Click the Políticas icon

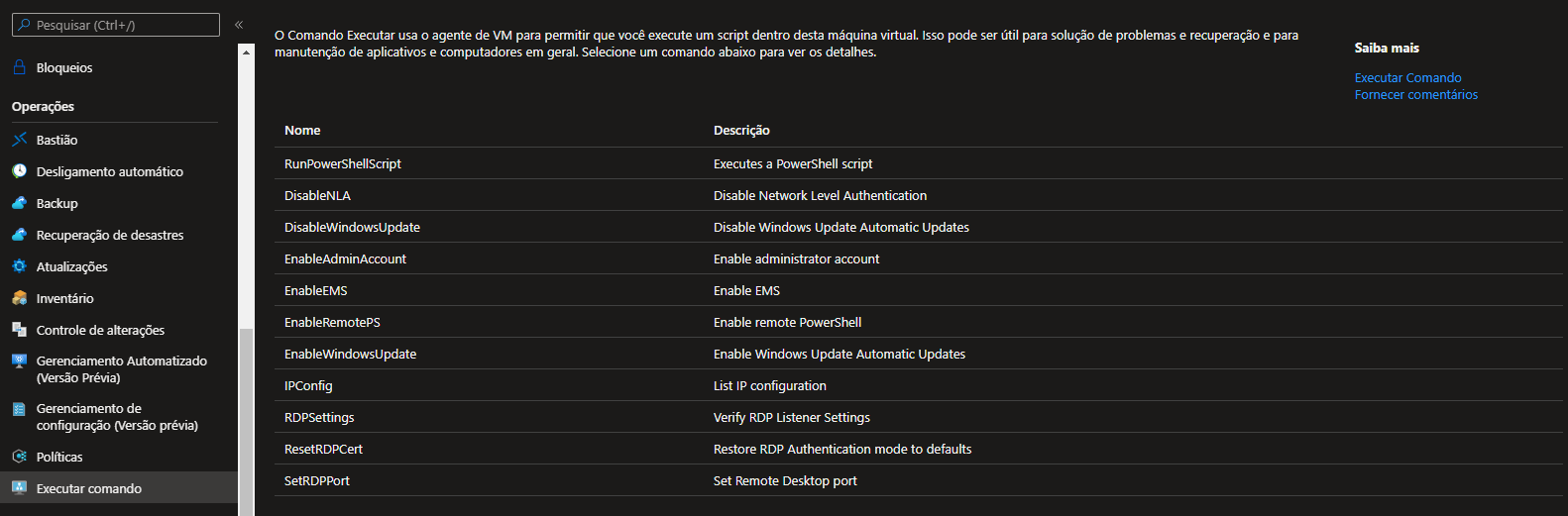pos(19,457)
